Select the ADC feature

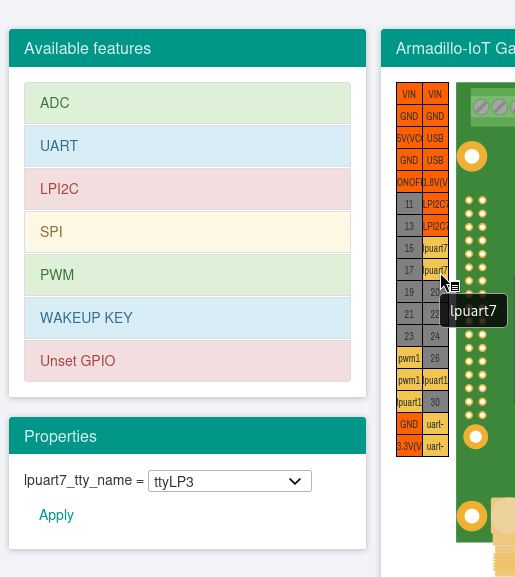tap(187, 103)
